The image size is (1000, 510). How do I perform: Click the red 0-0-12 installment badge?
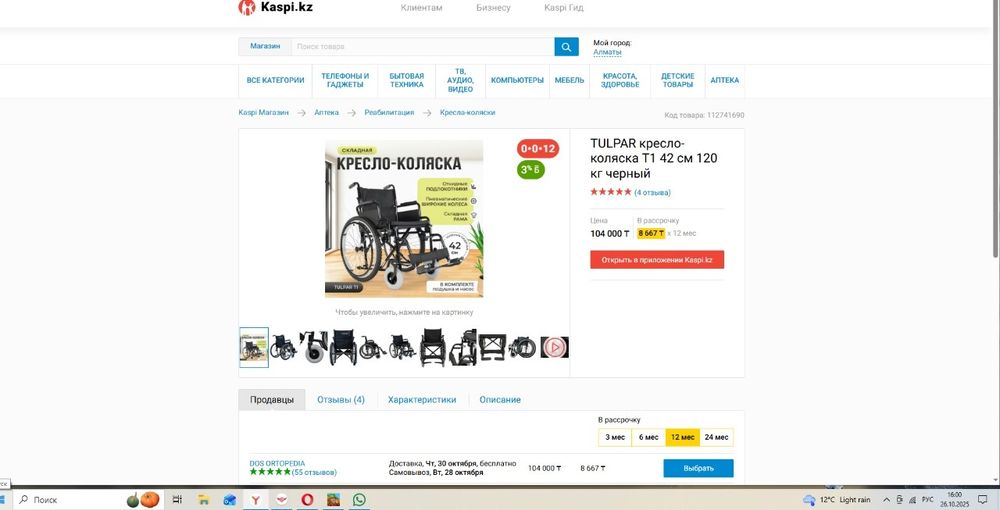[538, 149]
